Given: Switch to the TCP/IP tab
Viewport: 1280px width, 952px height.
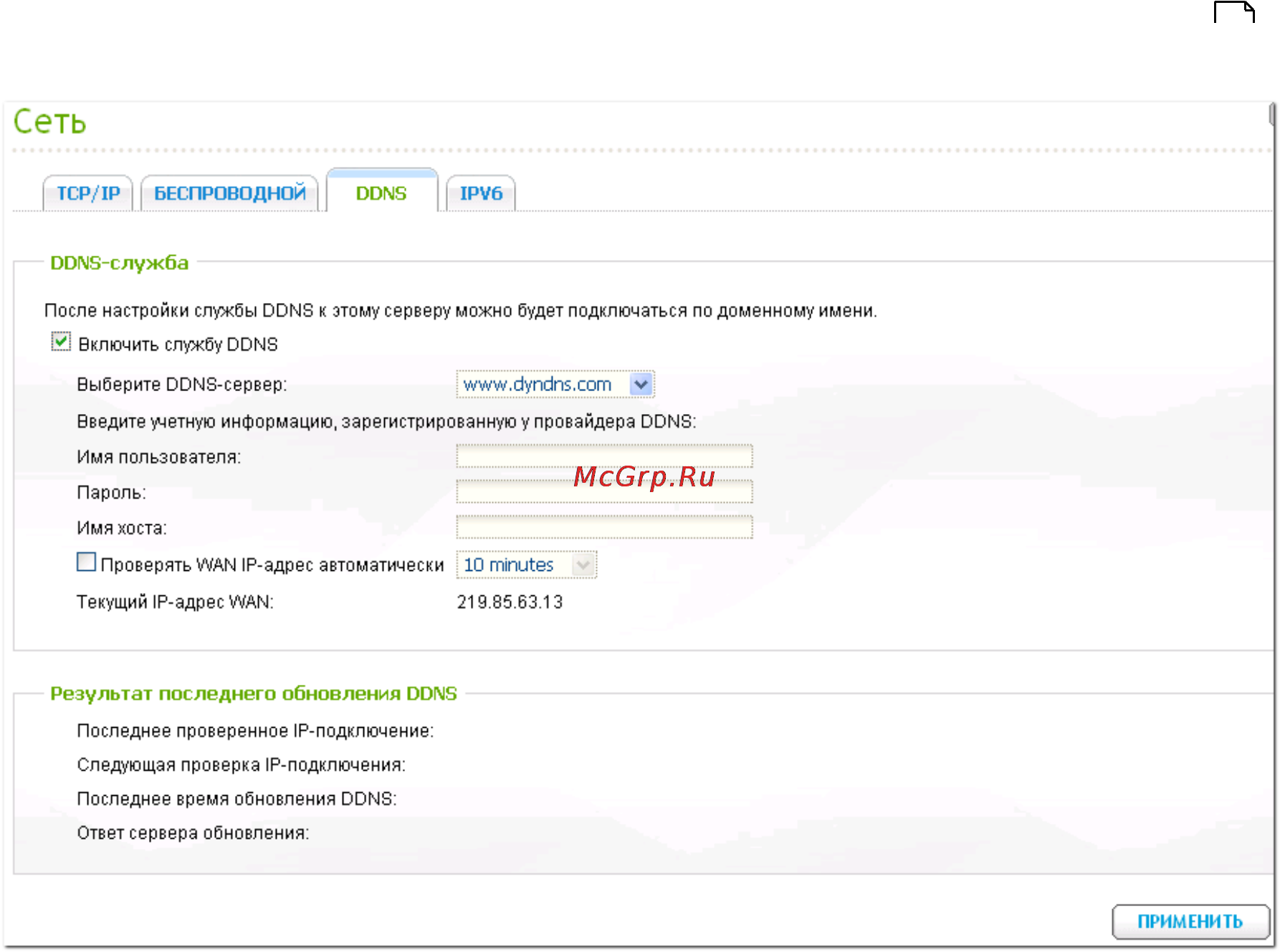Looking at the screenshot, I should (88, 193).
